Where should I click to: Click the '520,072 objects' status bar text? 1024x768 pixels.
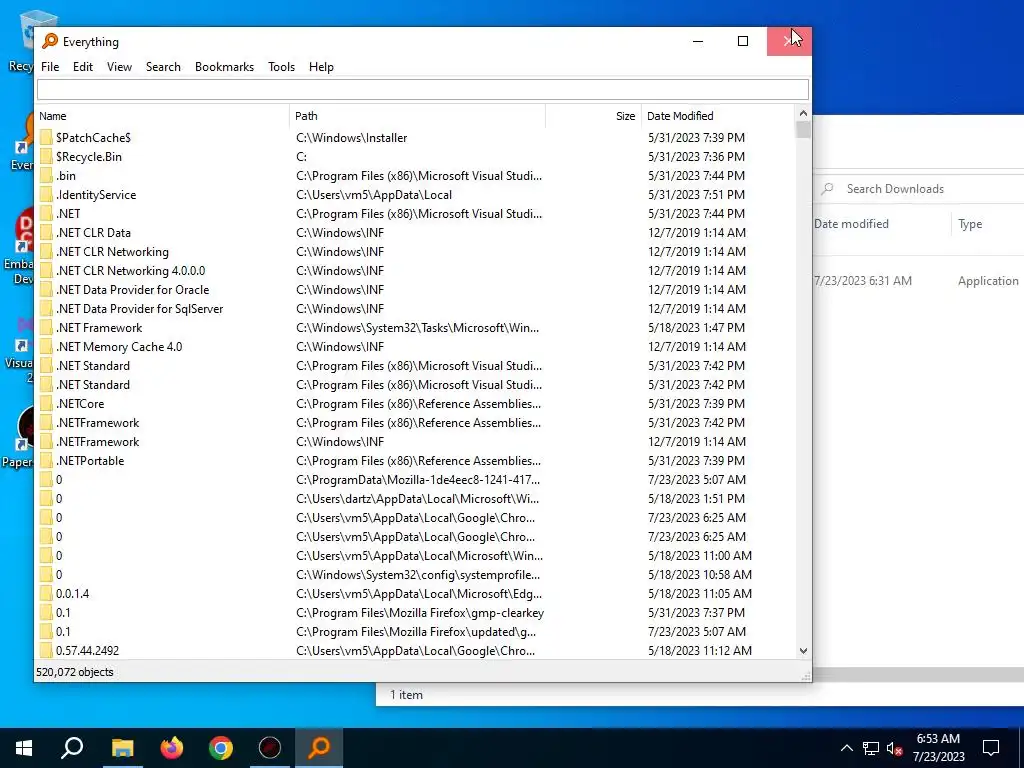[x=74, y=672]
